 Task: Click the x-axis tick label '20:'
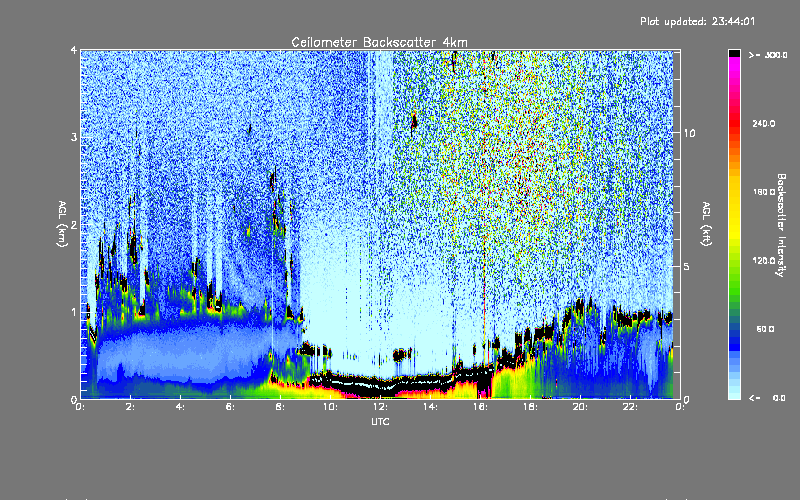[580, 407]
